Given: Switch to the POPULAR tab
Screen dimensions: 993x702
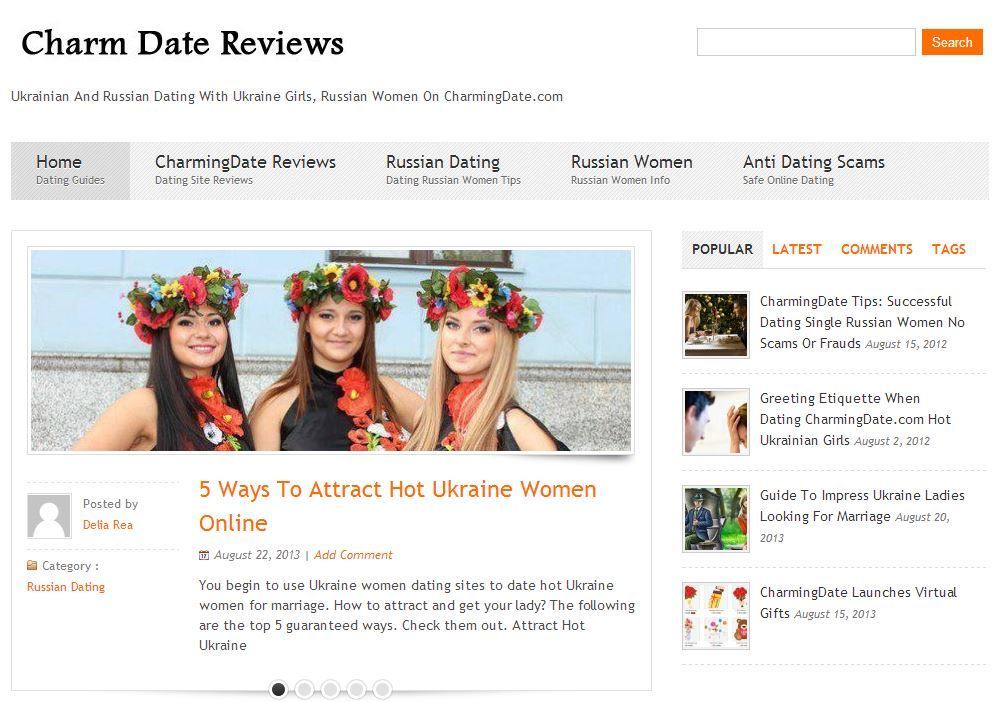Looking at the screenshot, I should coord(722,250).
